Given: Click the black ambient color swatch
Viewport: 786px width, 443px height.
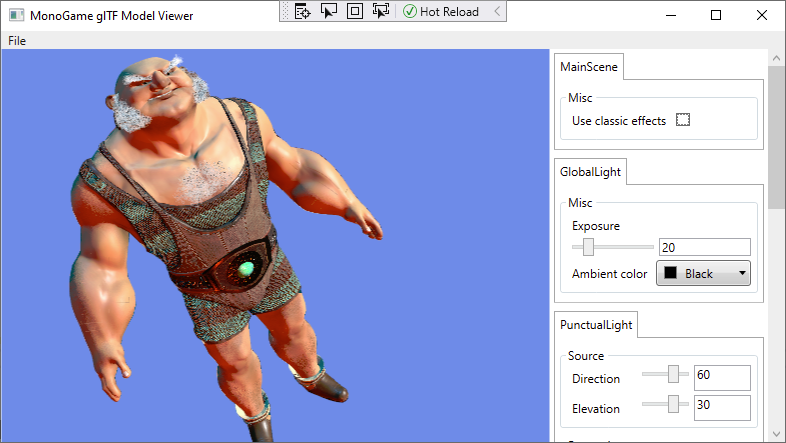Looking at the screenshot, I should (x=670, y=273).
